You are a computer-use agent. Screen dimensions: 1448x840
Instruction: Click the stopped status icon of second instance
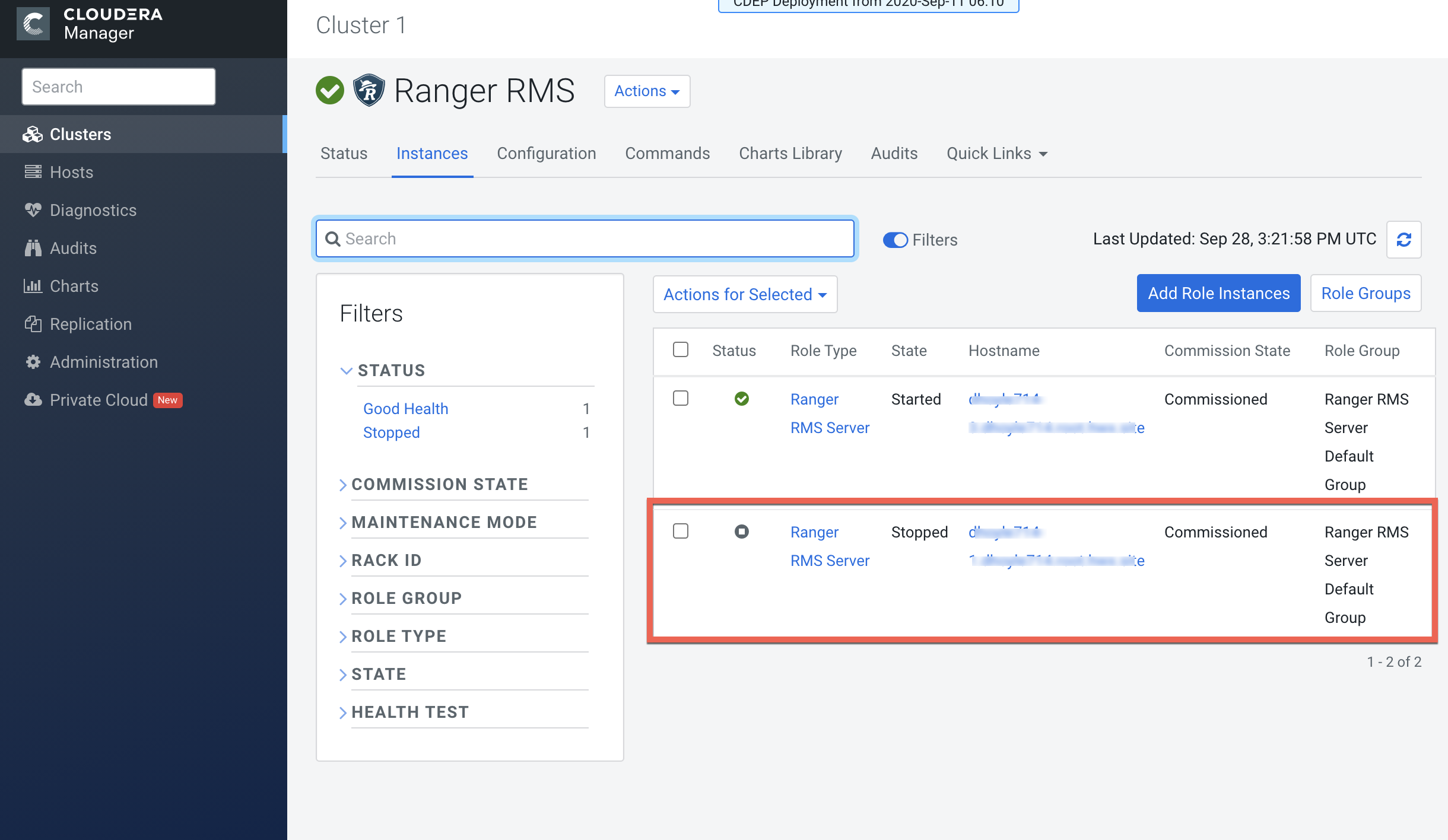coord(741,532)
